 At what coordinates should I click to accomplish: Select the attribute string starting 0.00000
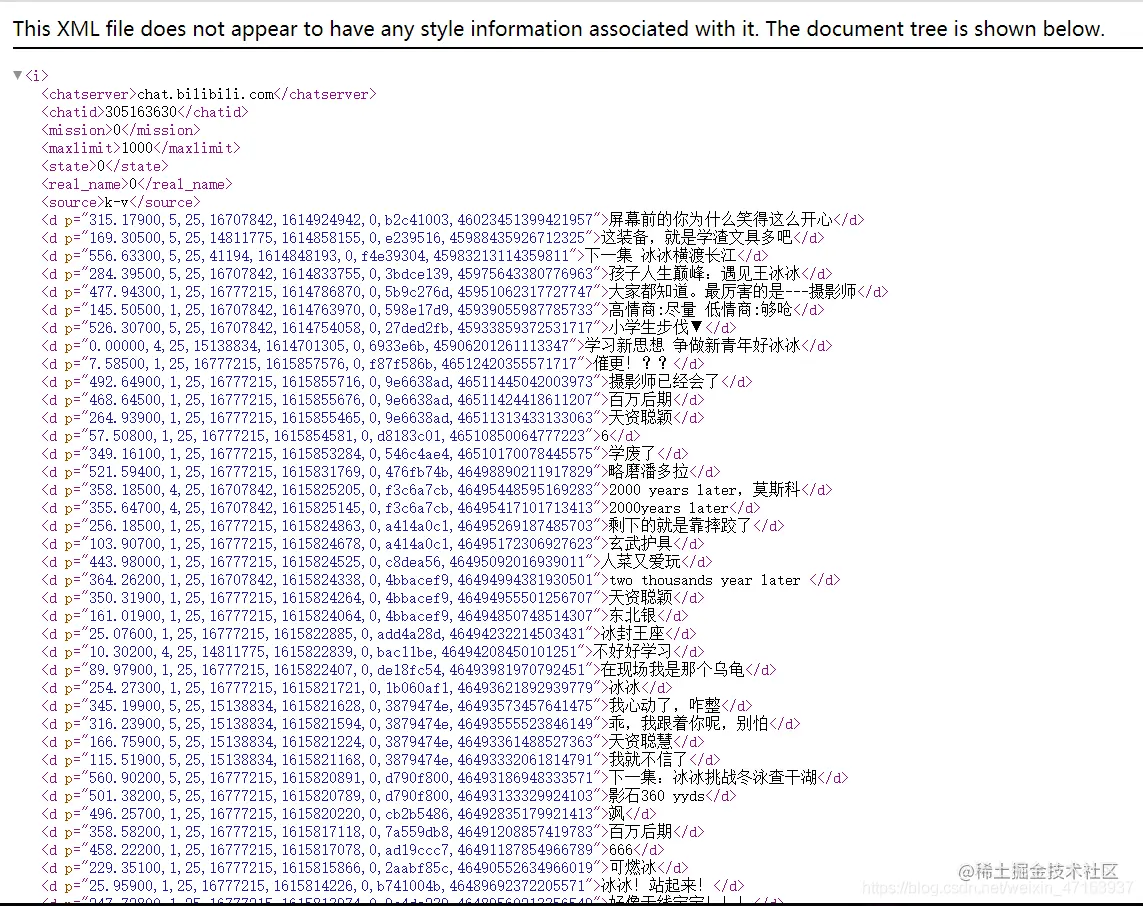[328, 346]
